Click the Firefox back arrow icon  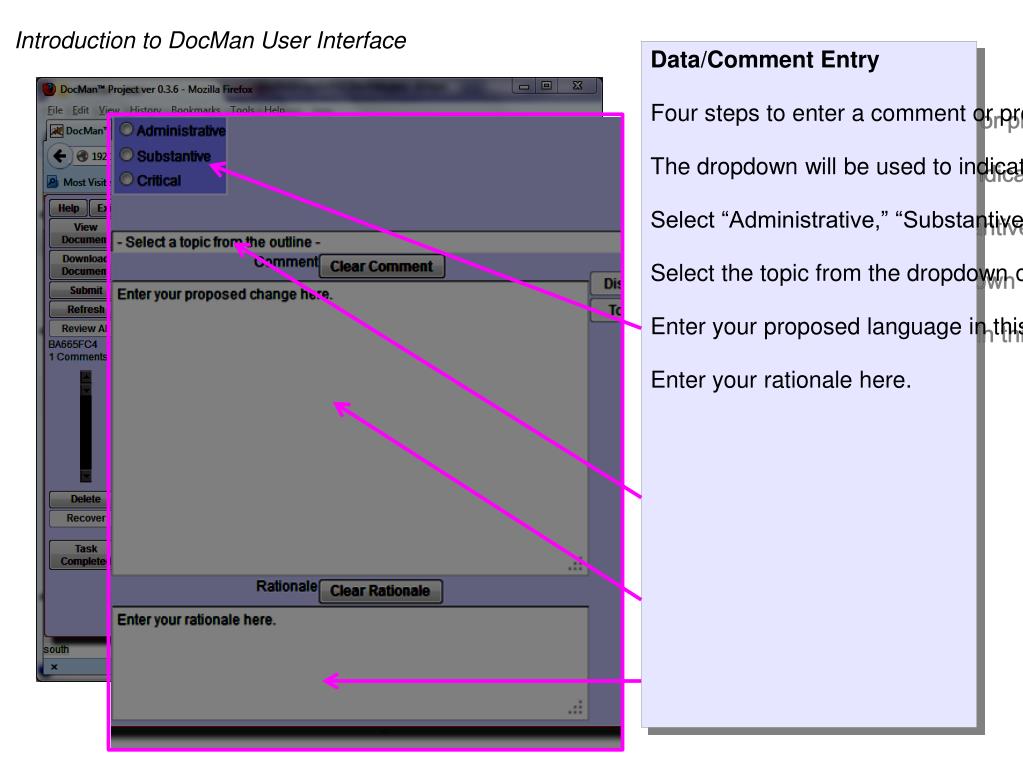click(59, 156)
